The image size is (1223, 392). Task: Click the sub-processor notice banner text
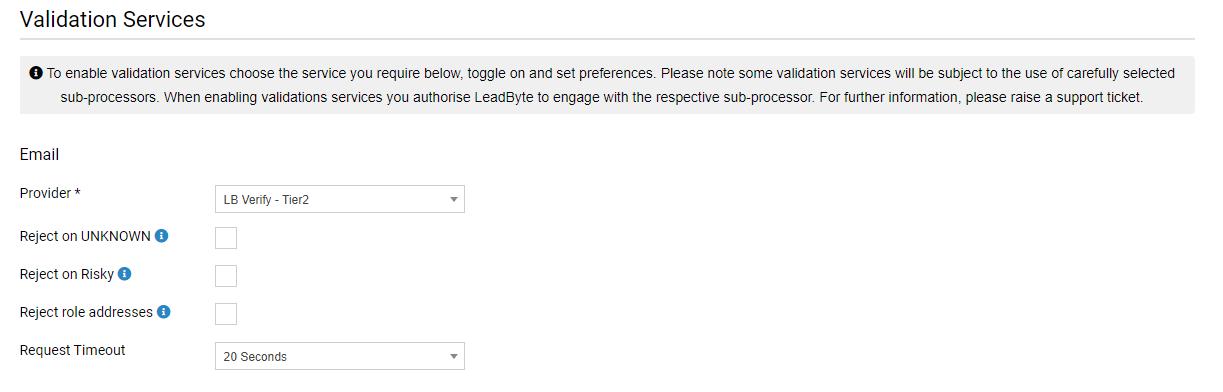pyautogui.click(x=611, y=86)
